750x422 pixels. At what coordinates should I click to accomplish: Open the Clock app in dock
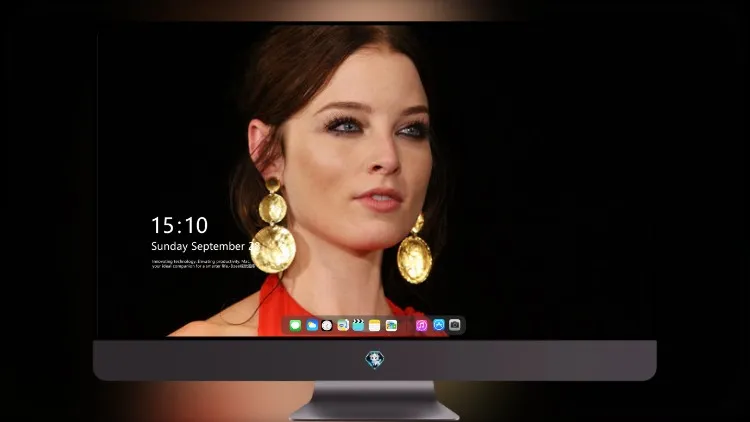327,325
